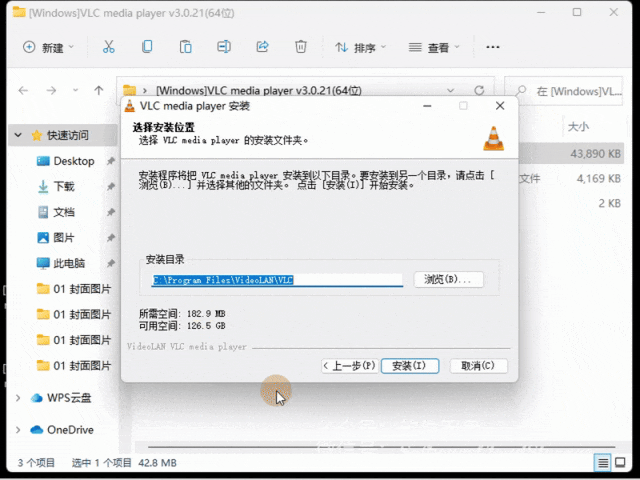Screen dimensions: 640x480
Task: Maximize the Explorer window
Action: [577, 12]
